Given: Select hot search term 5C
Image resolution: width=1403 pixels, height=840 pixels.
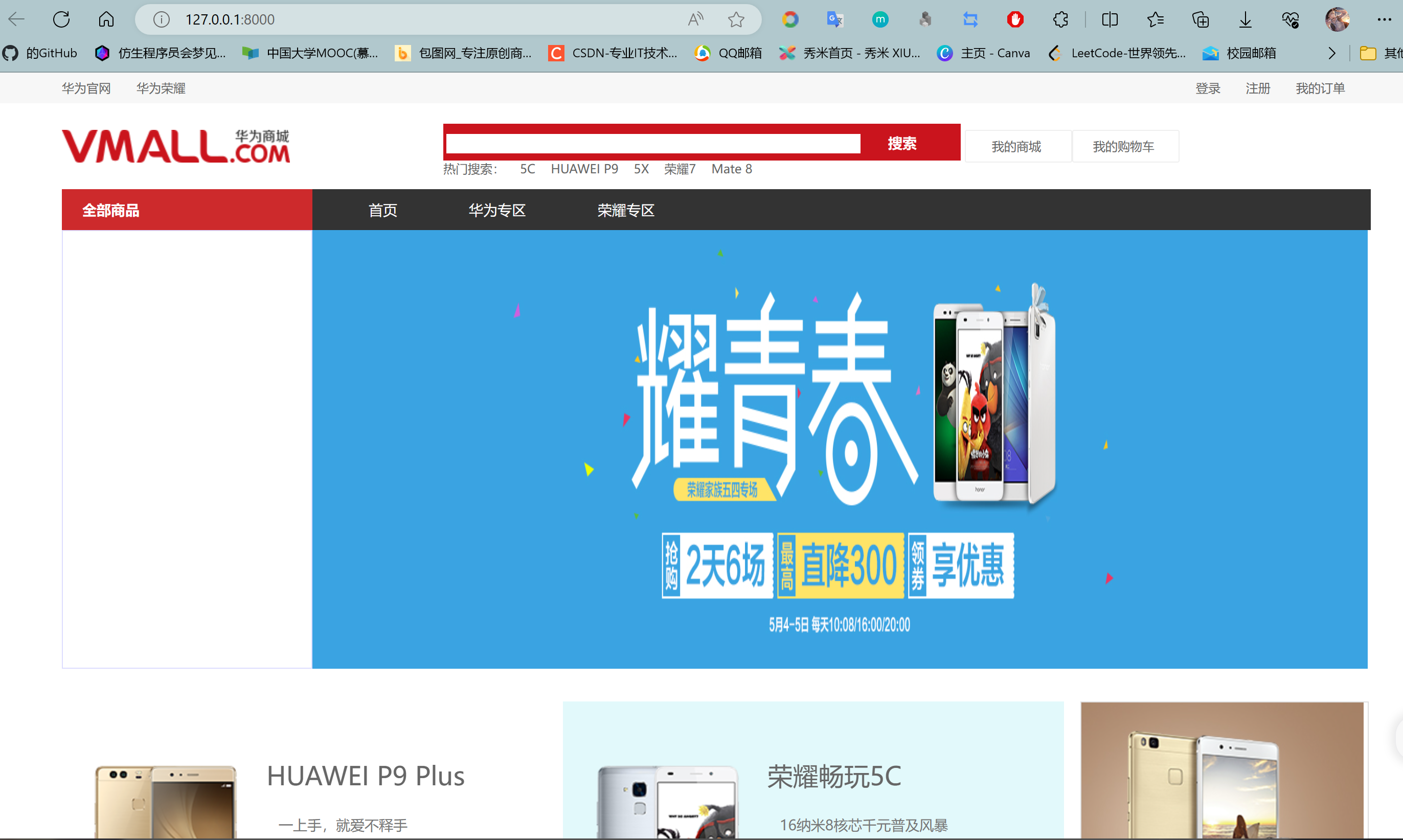Looking at the screenshot, I should [528, 169].
